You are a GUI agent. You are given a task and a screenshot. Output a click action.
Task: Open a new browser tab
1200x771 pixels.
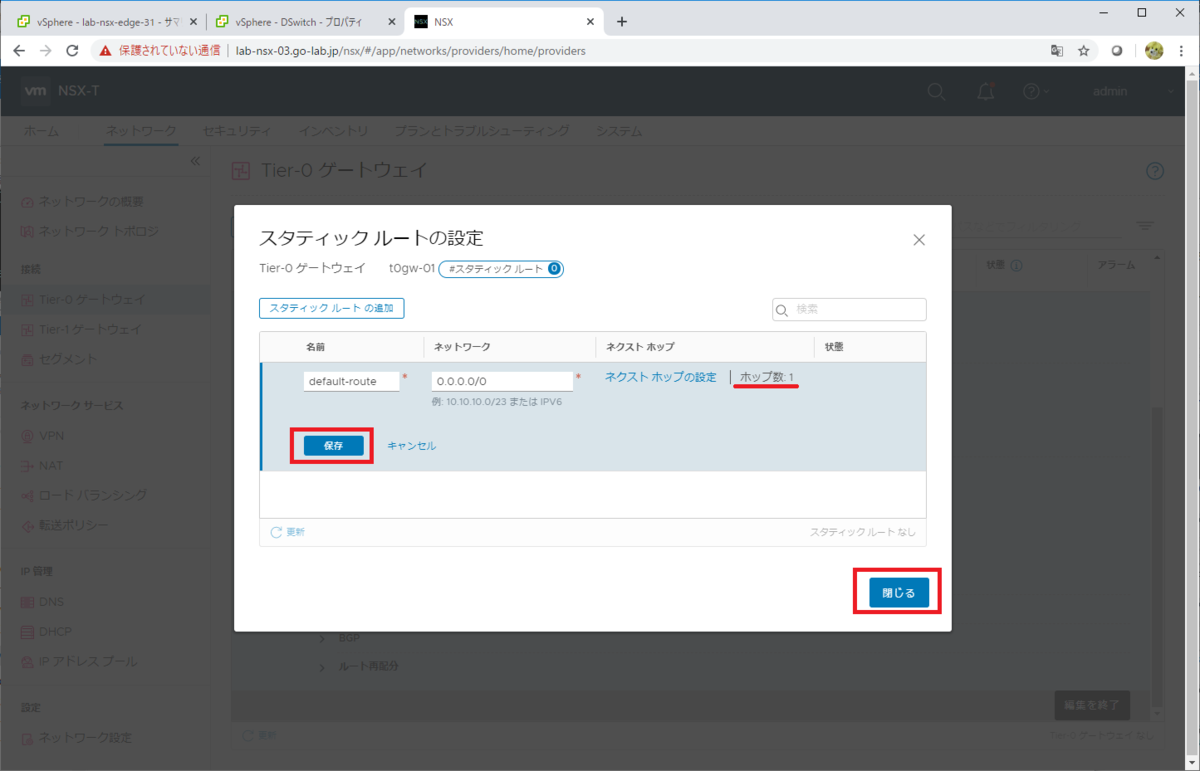tap(621, 21)
